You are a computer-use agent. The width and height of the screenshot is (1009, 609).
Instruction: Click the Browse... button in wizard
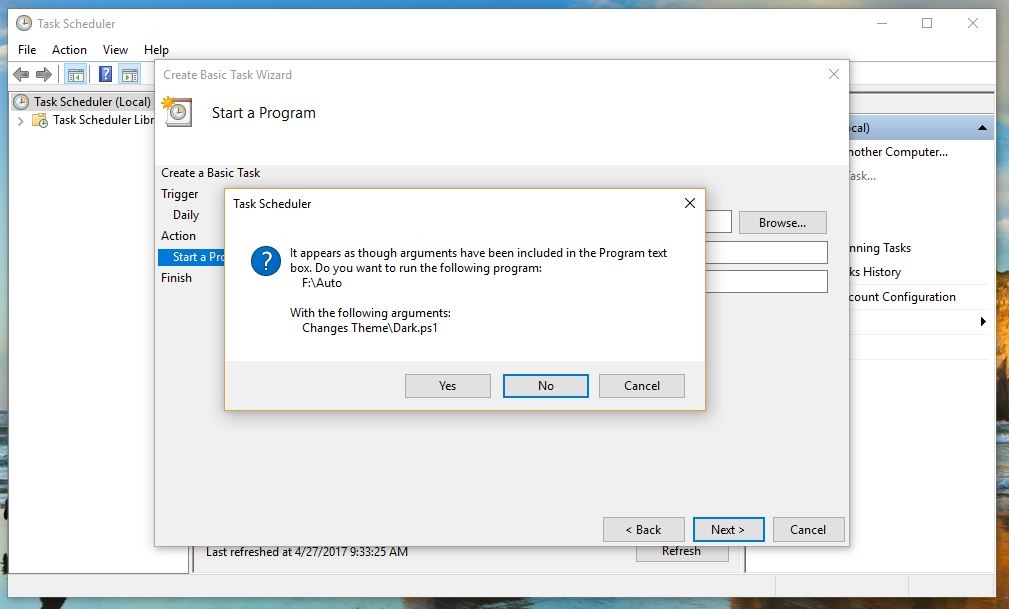click(782, 223)
